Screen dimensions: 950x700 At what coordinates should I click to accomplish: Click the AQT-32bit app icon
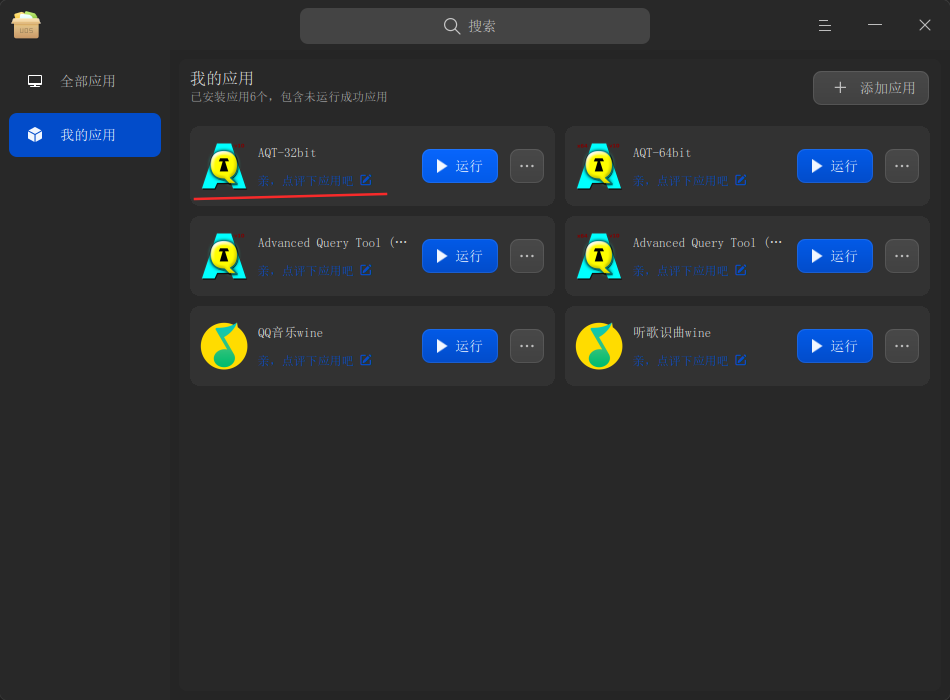pyautogui.click(x=224, y=166)
